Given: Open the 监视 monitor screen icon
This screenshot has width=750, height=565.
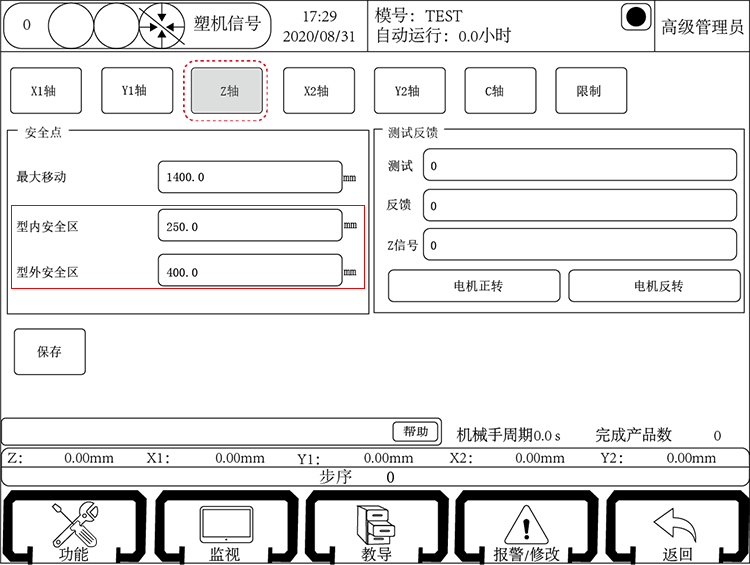Looking at the screenshot, I should click(x=223, y=523).
